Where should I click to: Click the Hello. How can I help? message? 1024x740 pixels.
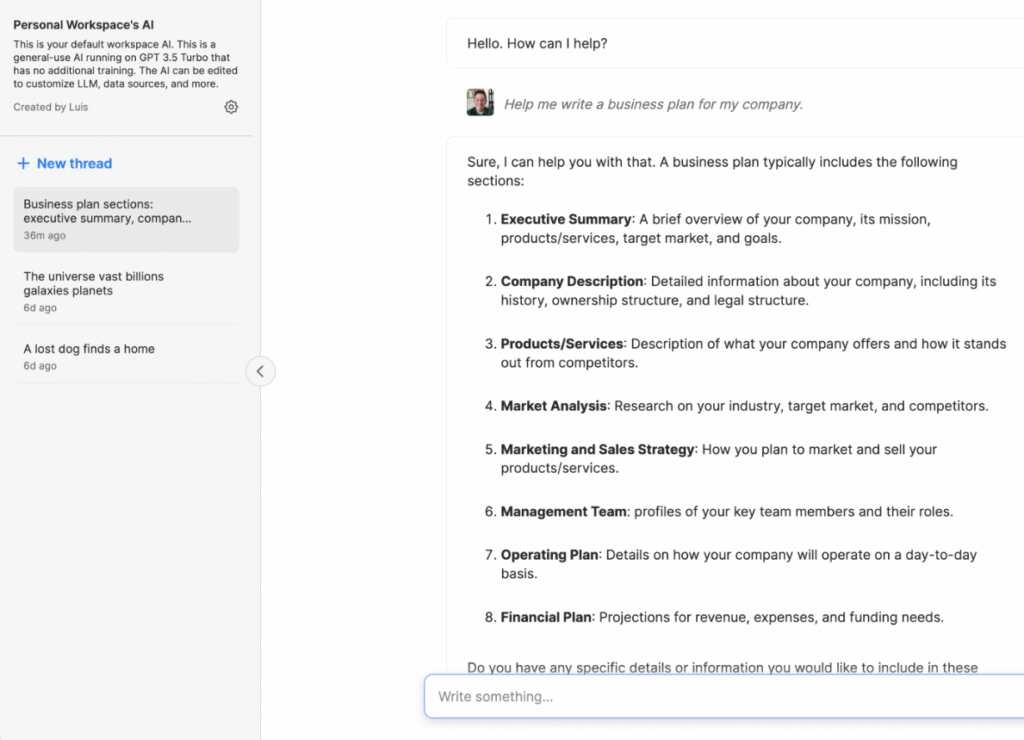click(537, 44)
